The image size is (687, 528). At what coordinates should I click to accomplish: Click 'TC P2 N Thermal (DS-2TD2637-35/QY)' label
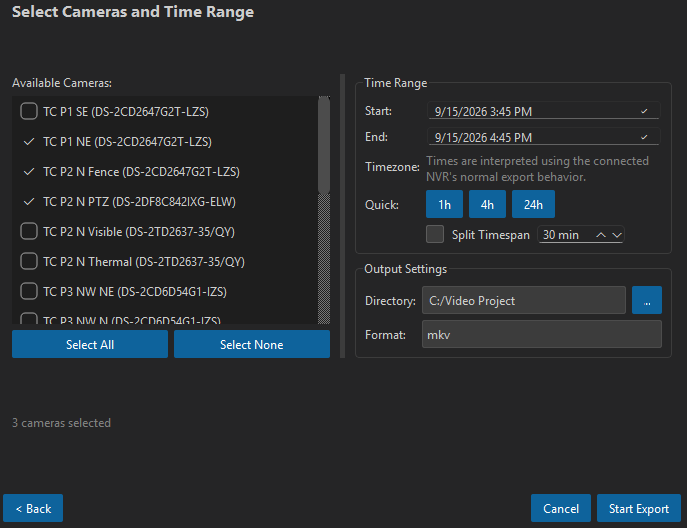144,262
